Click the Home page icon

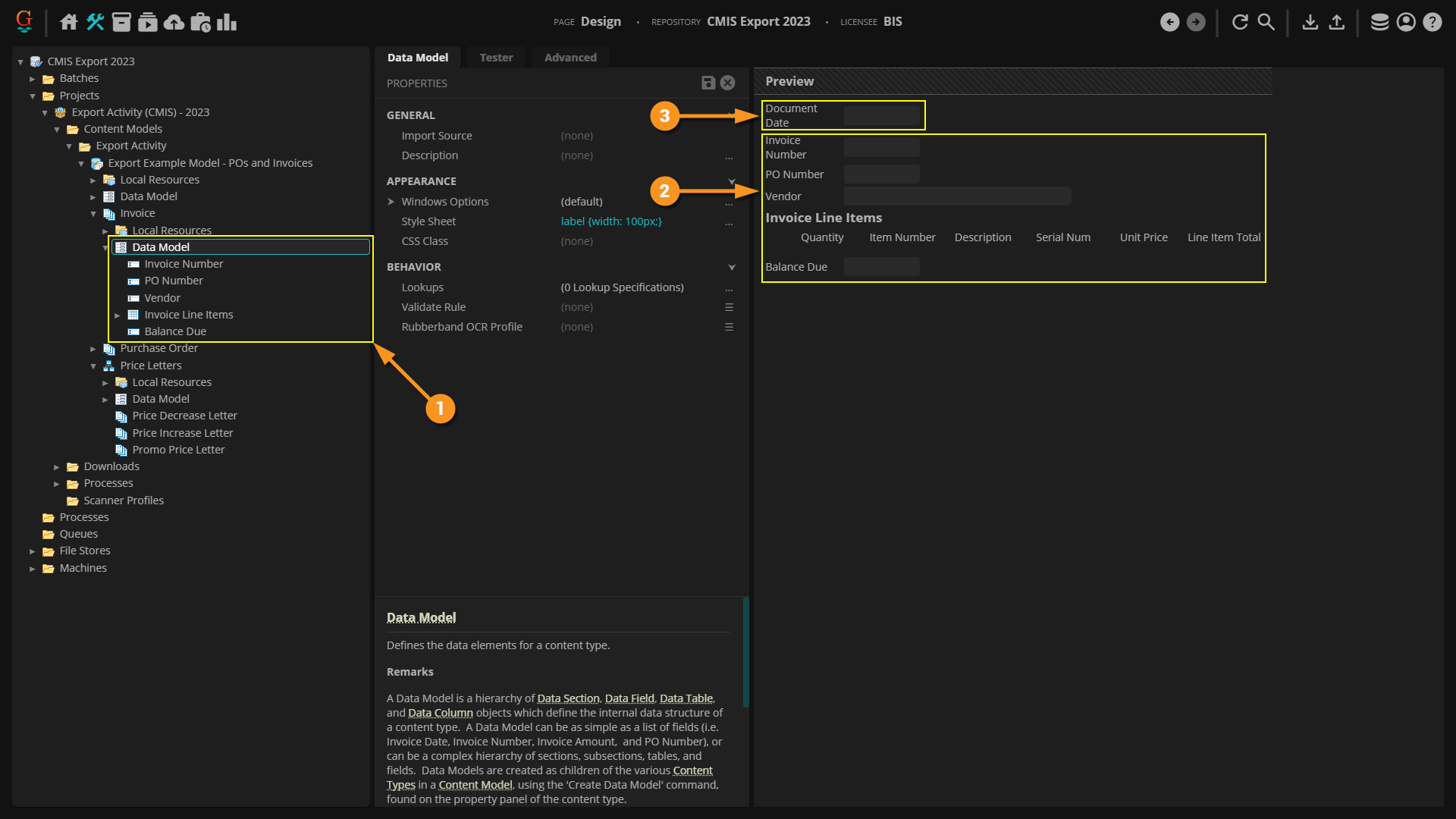click(x=69, y=22)
